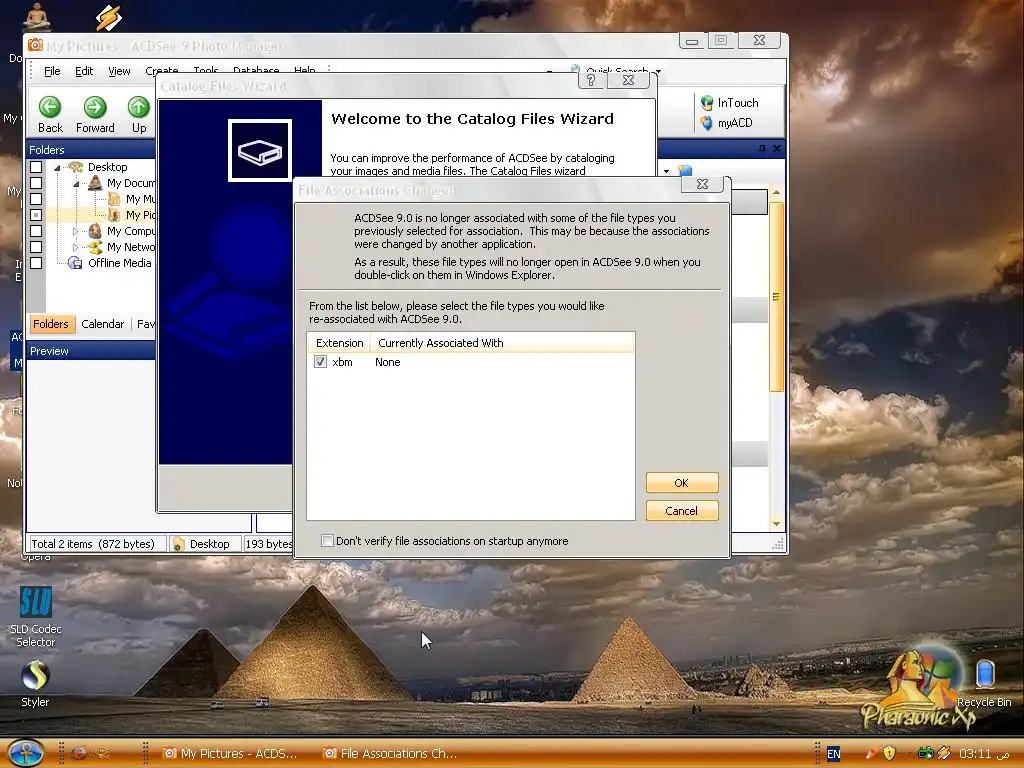Click the Desktop tree folder icon
Image resolution: width=1024 pixels, height=768 pixels.
[x=76, y=167]
